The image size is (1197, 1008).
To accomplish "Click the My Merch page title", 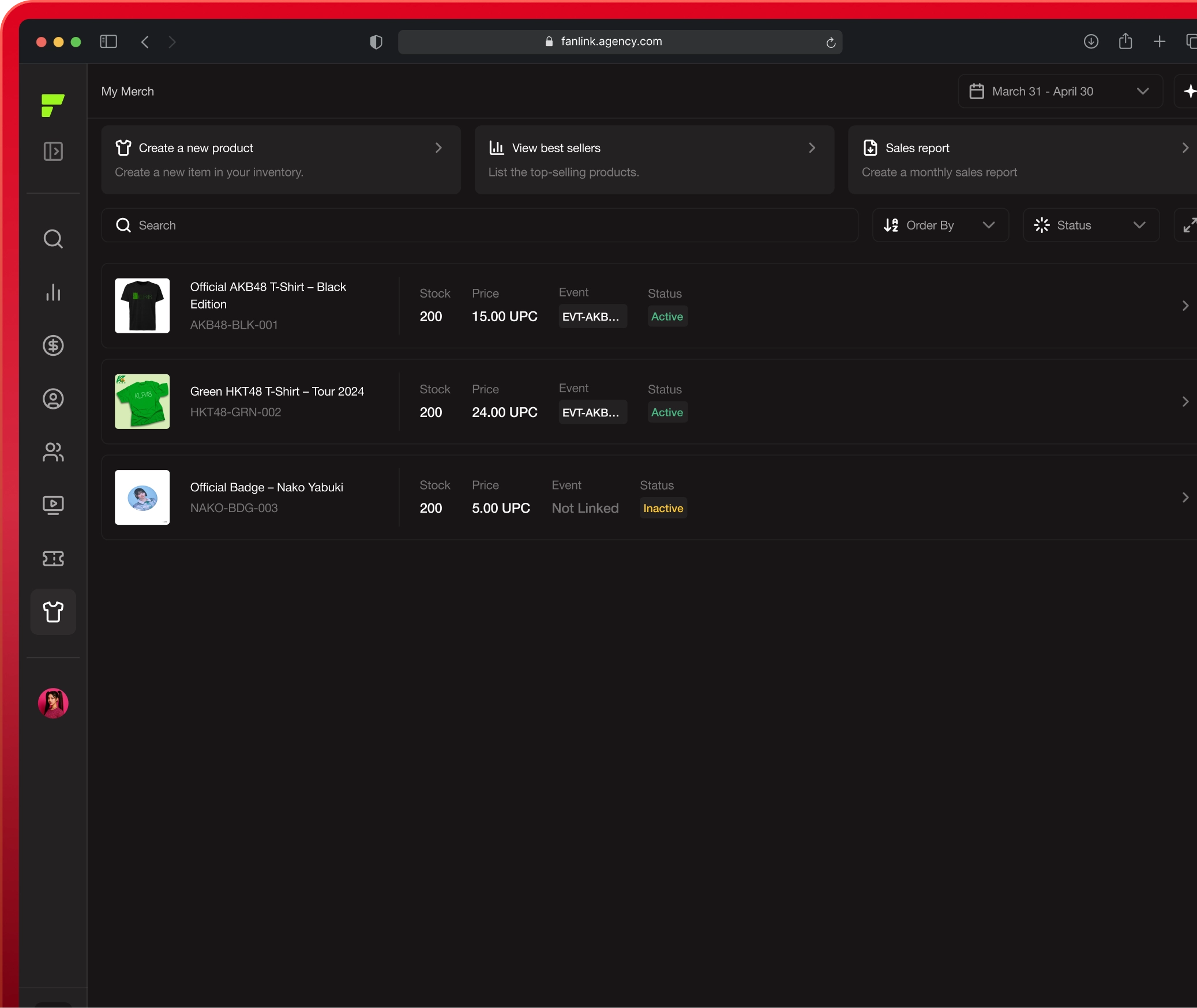I will click(127, 91).
